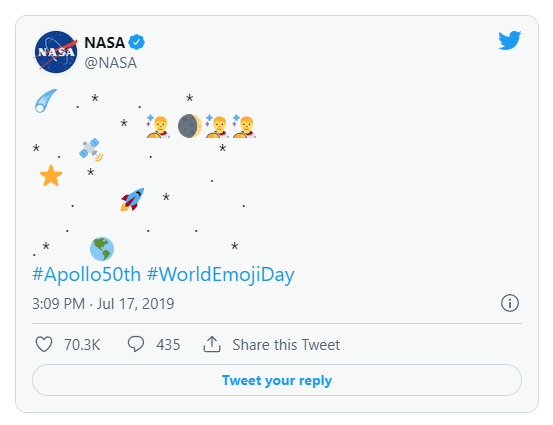553x425 pixels.
Task: Click the Tweet your reply button
Action: [277, 380]
